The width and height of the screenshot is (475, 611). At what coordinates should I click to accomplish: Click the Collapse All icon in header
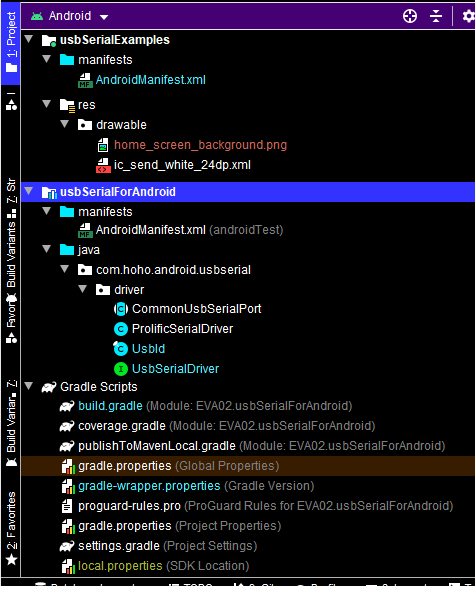[435, 16]
